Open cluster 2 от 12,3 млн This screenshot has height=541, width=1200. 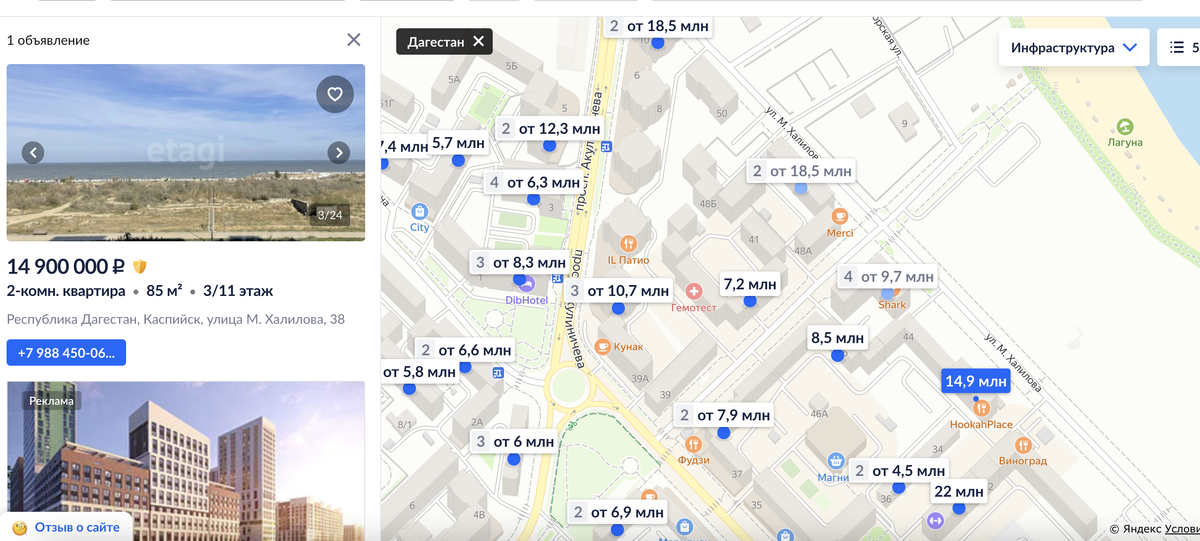(x=549, y=128)
